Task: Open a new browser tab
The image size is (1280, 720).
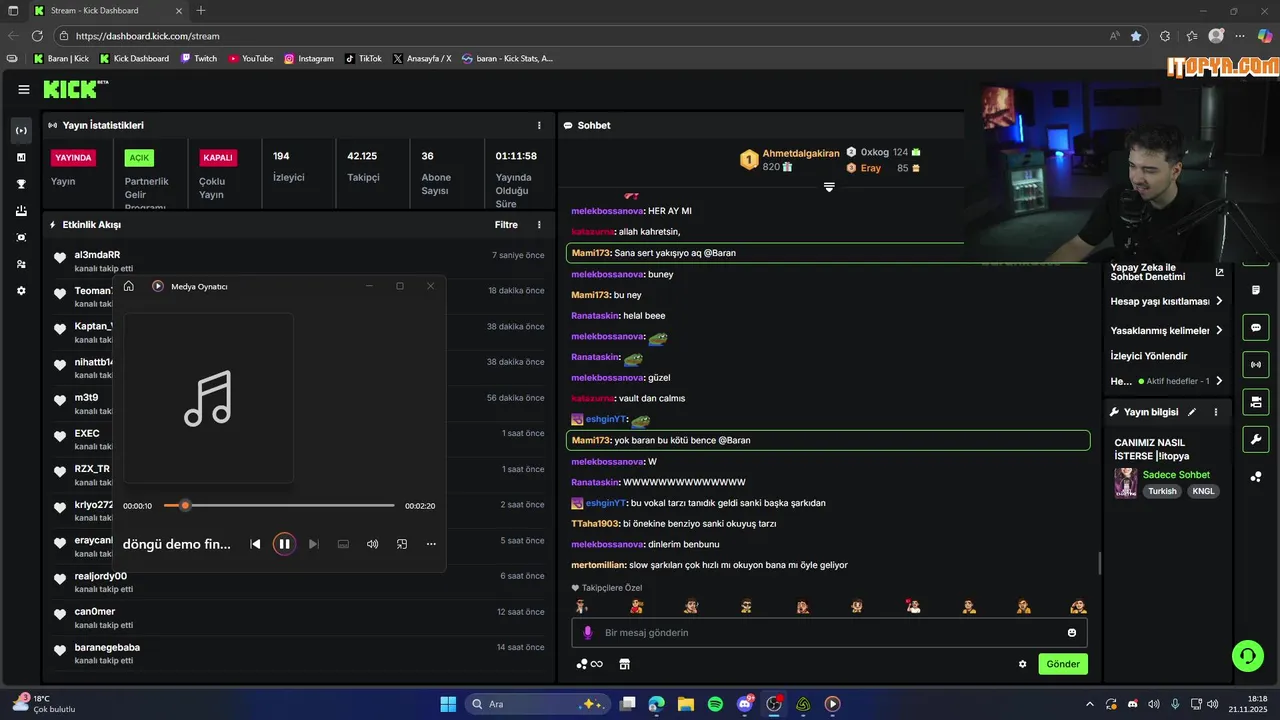Action: tap(201, 11)
